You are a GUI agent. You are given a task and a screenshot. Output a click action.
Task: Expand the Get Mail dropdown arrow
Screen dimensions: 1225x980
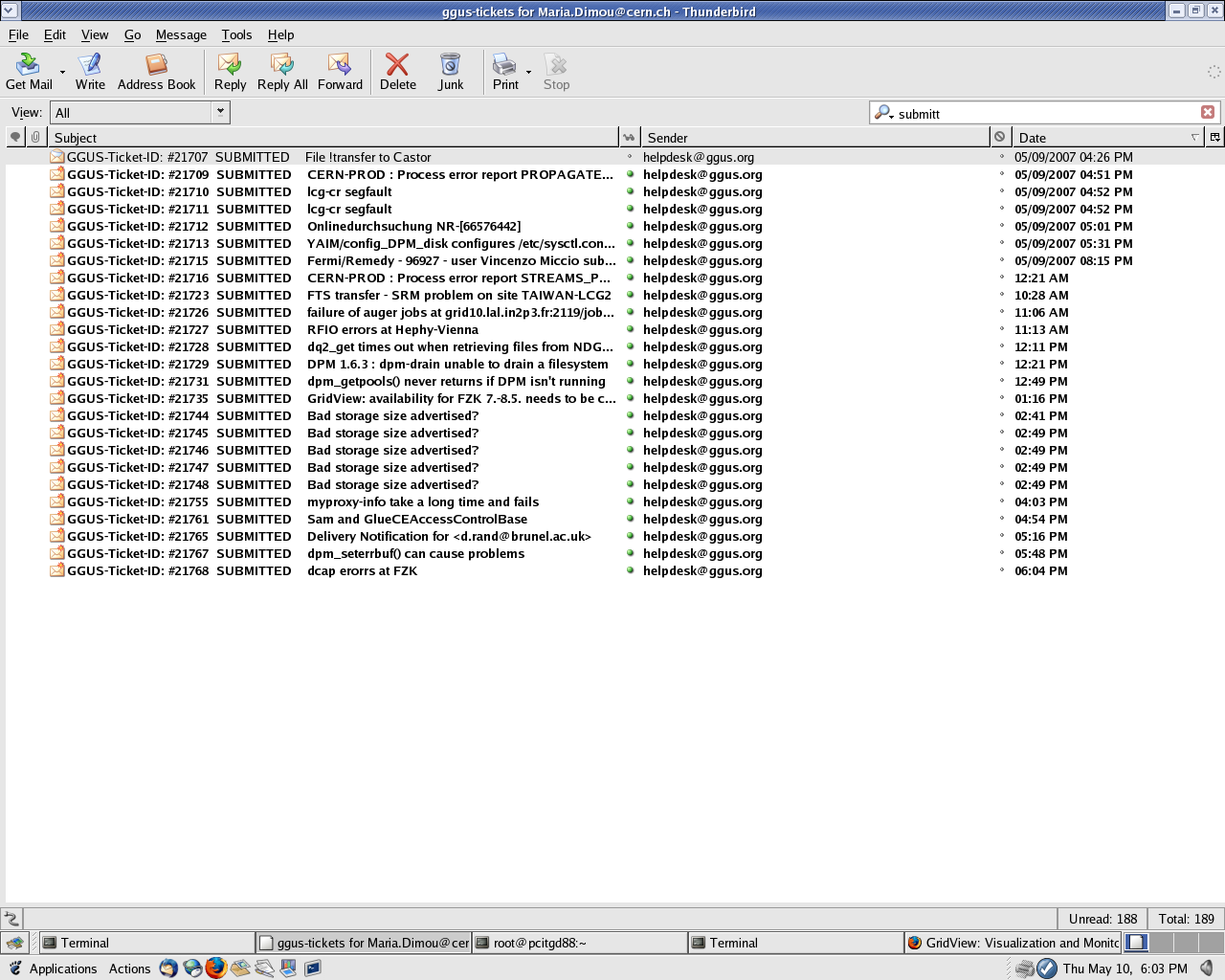63,73
